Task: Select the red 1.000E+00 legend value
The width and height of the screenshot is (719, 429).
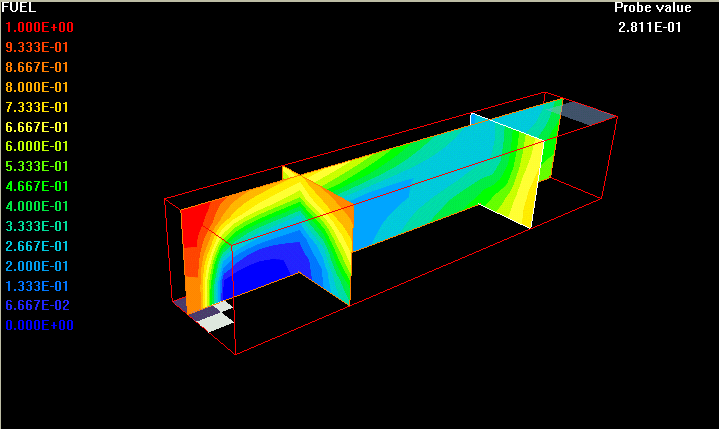Action: pos(39,27)
